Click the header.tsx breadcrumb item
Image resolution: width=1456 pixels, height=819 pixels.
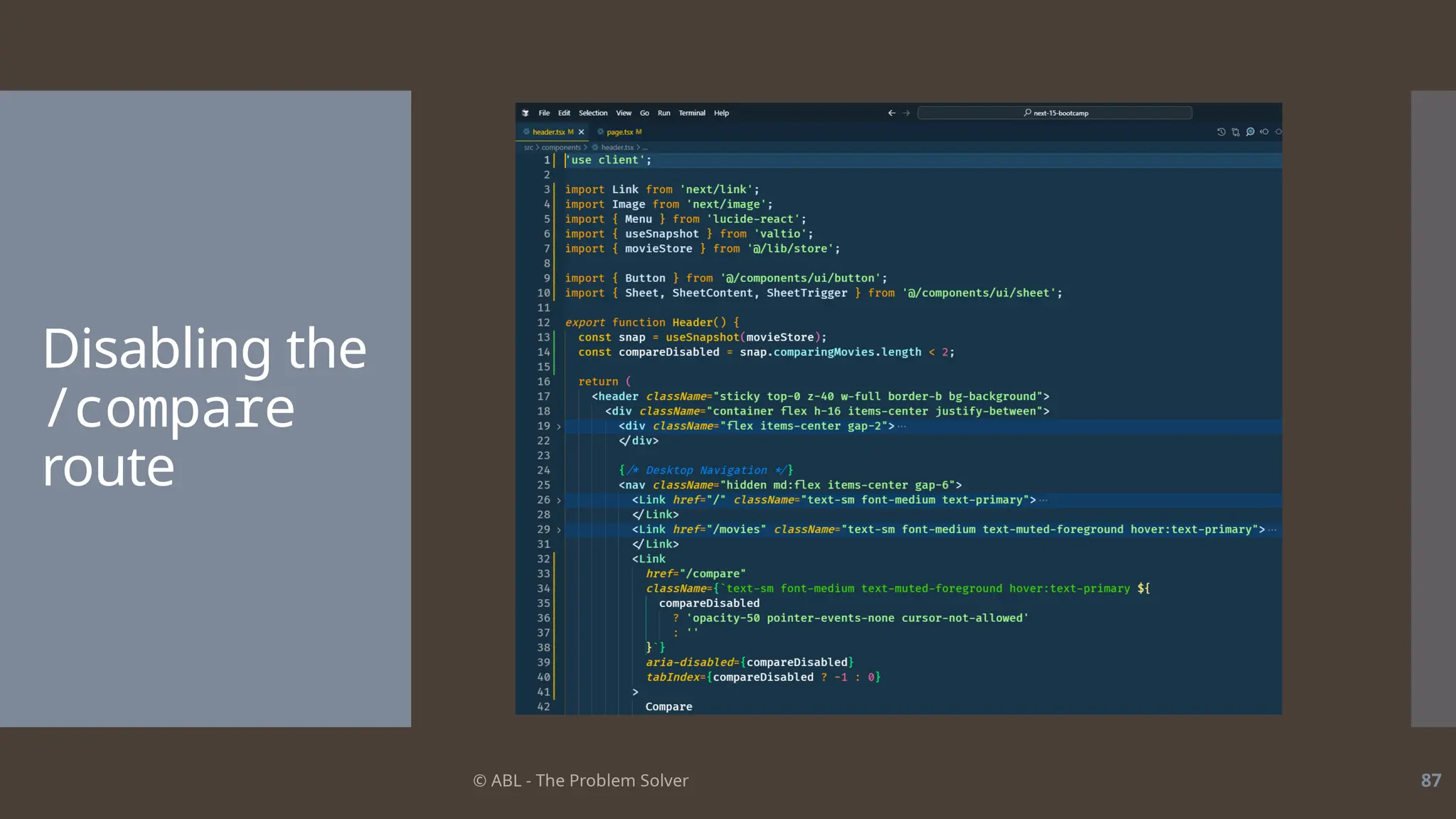[x=616, y=148]
